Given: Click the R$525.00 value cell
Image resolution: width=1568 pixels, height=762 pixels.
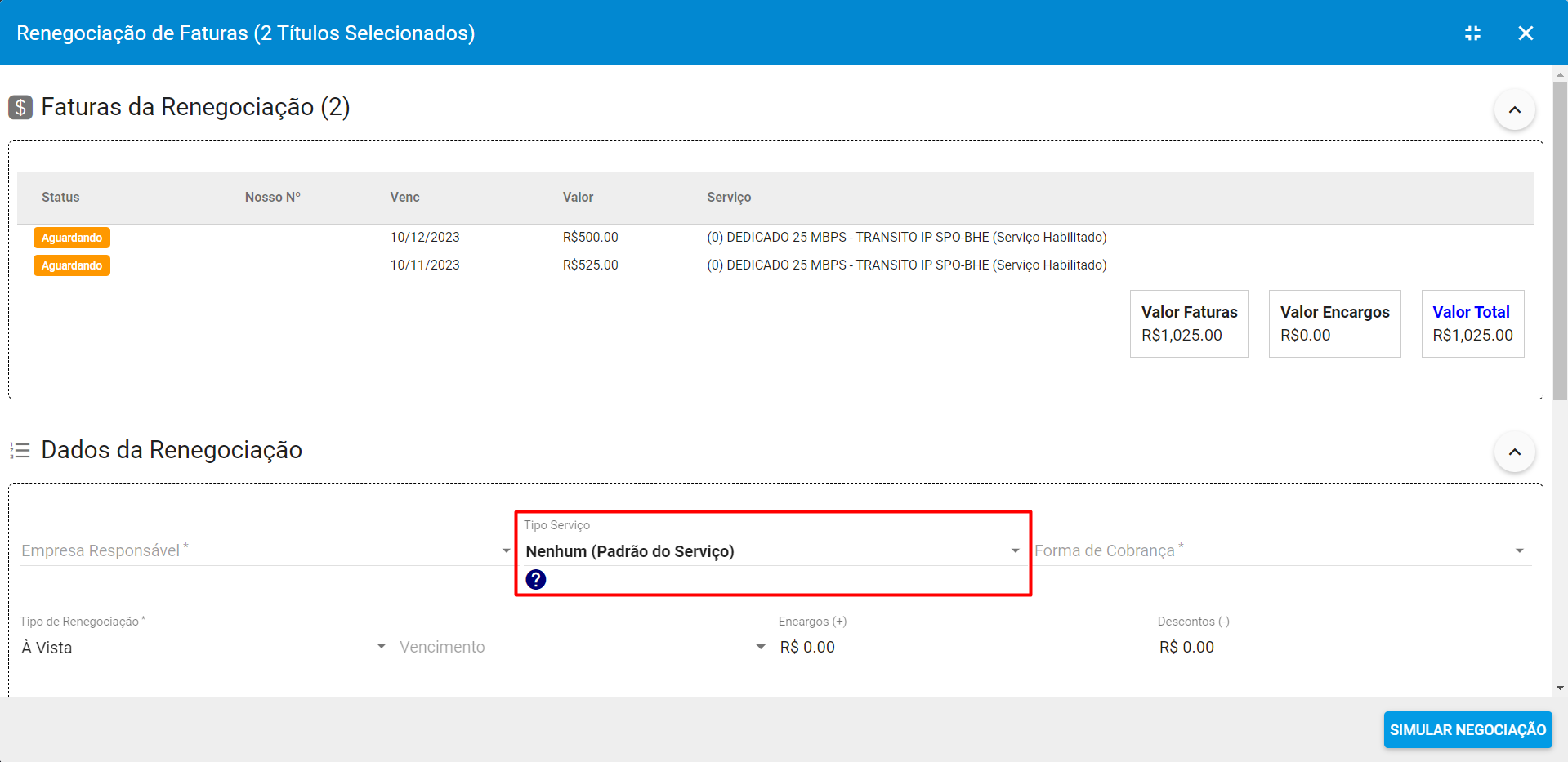Looking at the screenshot, I should (590, 265).
